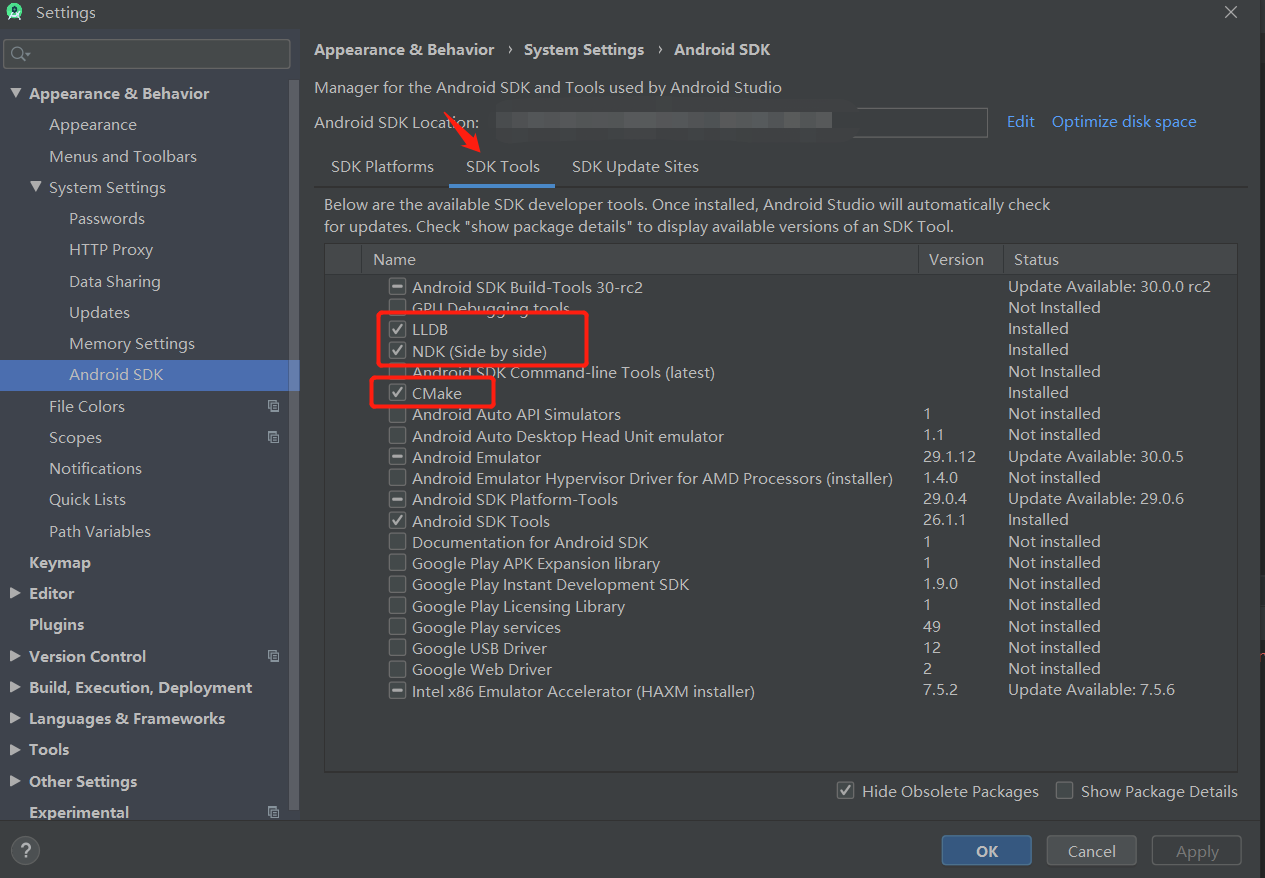This screenshot has width=1265, height=878.
Task: Click the Android Studio logo in title bar
Action: (x=14, y=13)
